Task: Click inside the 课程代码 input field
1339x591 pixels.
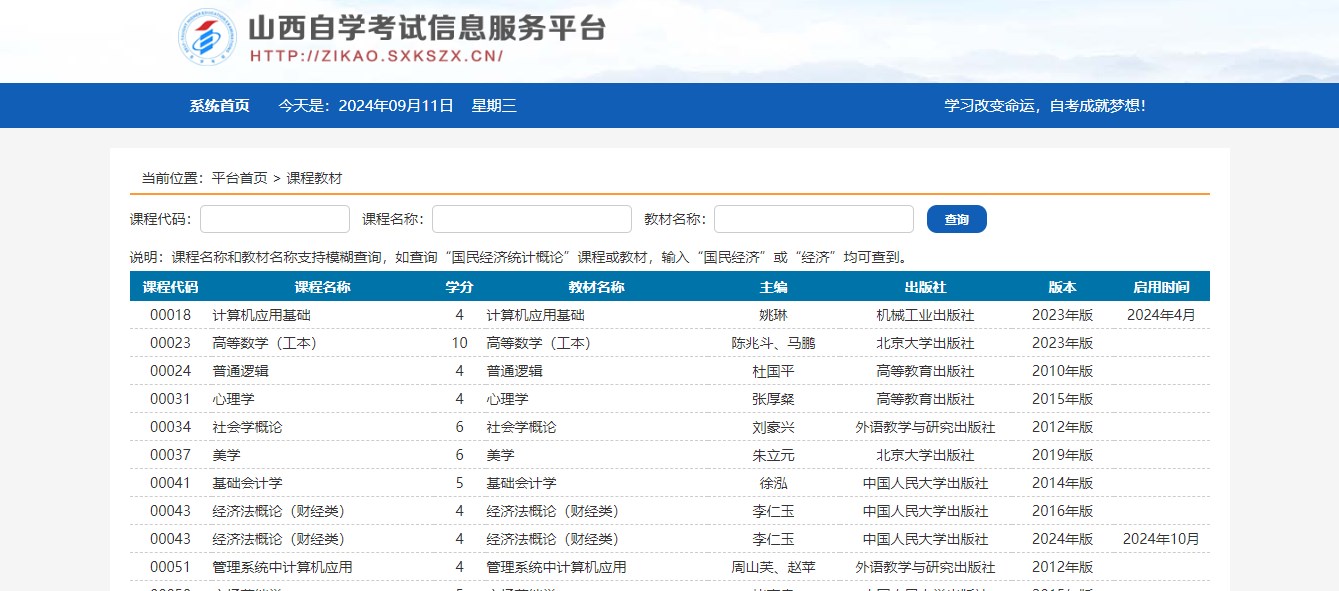Action: coord(274,217)
